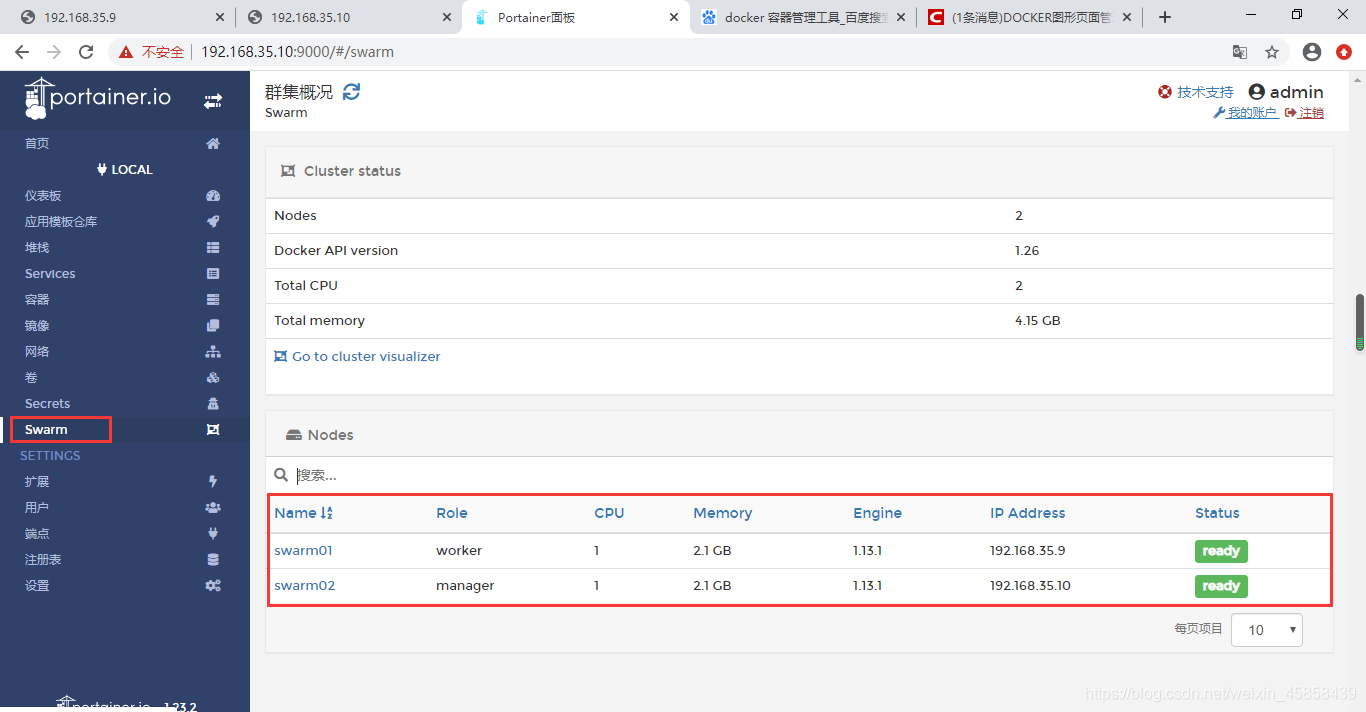Click the images clone icon beside 镜像
The image size is (1366, 712).
tap(213, 326)
